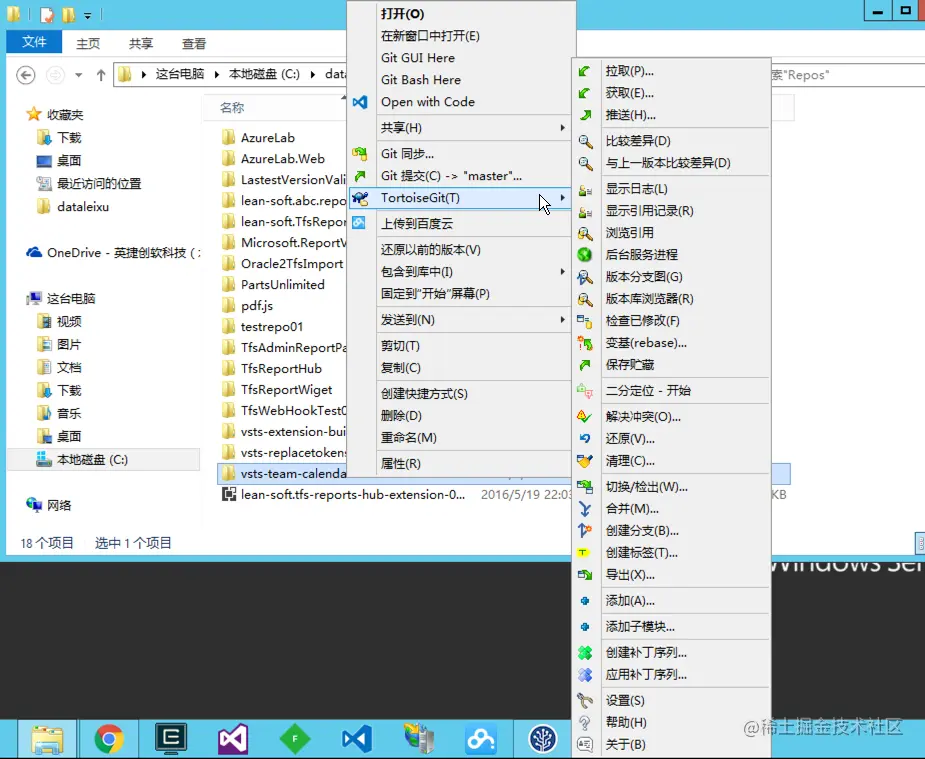Click the revision graph icon beside 版本分支图(G)
Viewport: 925px width, 759px height.
click(x=585, y=277)
